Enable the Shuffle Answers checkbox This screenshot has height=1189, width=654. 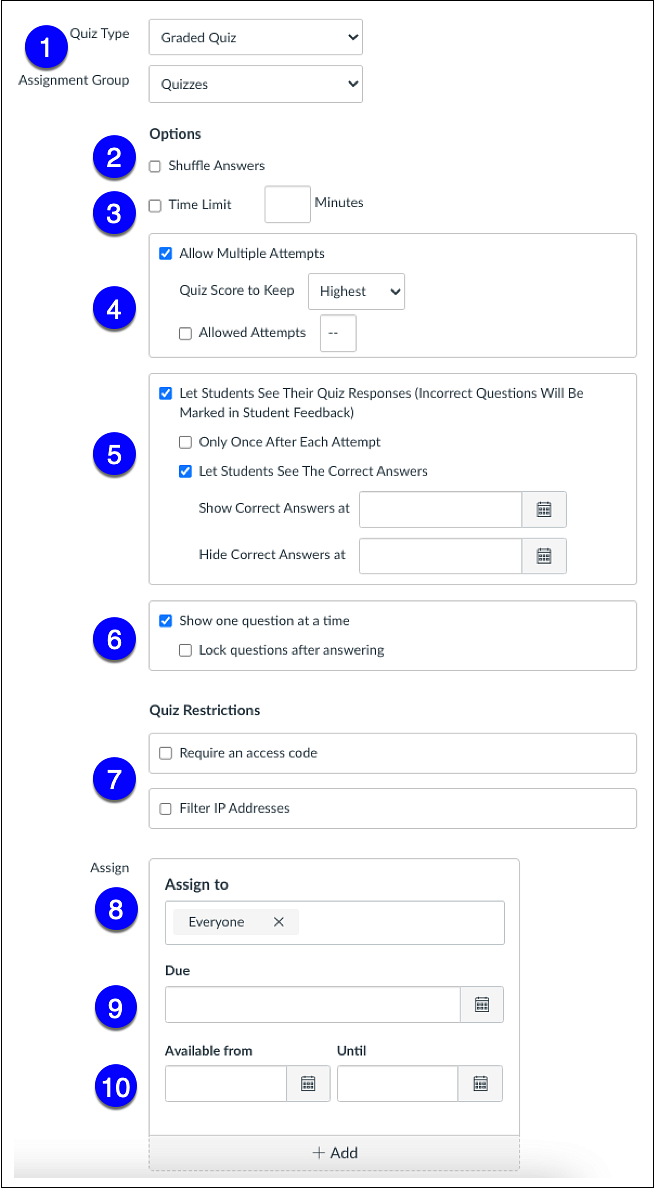155,166
